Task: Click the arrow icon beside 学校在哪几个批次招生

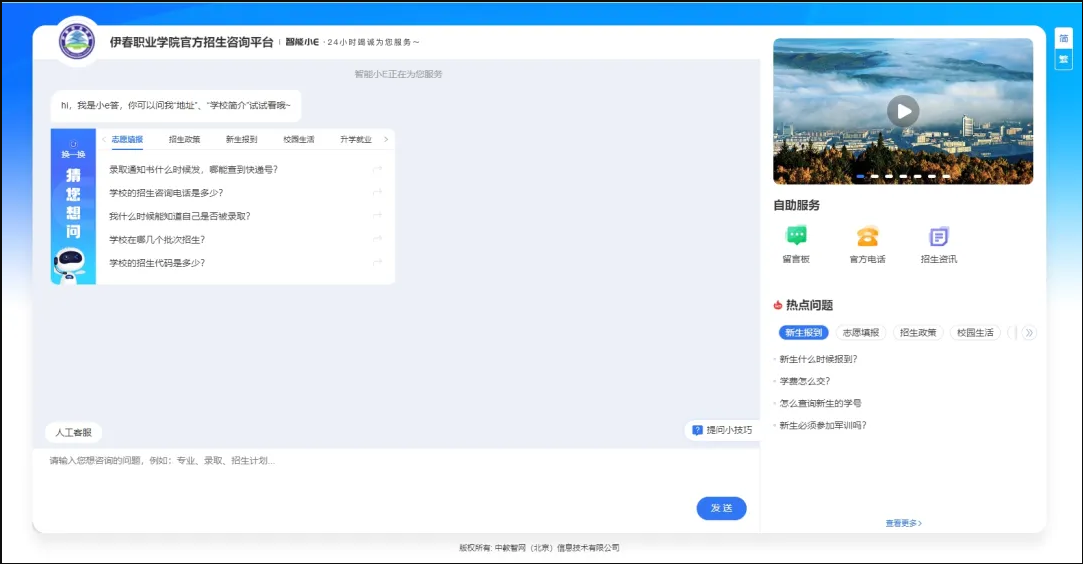Action: coord(377,239)
